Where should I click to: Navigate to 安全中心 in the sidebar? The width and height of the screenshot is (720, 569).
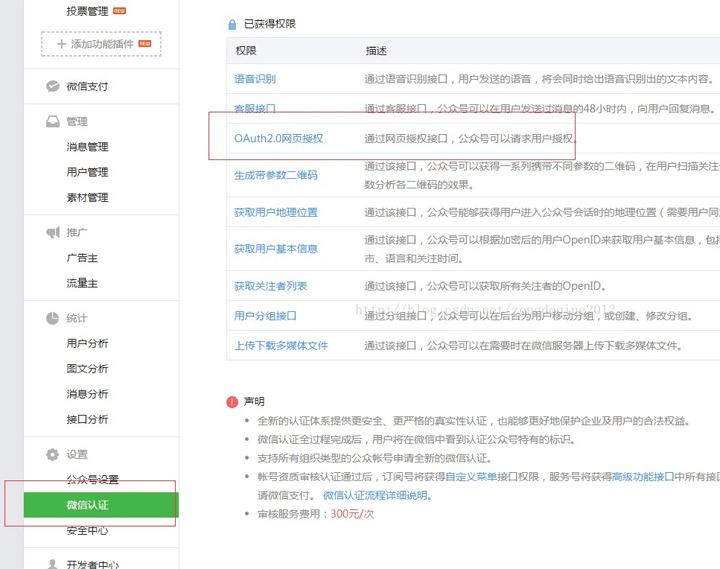(88, 530)
